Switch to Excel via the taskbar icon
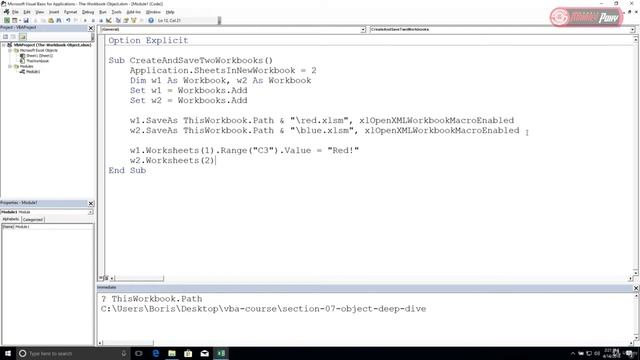This screenshot has width=640, height=360. 221,353
